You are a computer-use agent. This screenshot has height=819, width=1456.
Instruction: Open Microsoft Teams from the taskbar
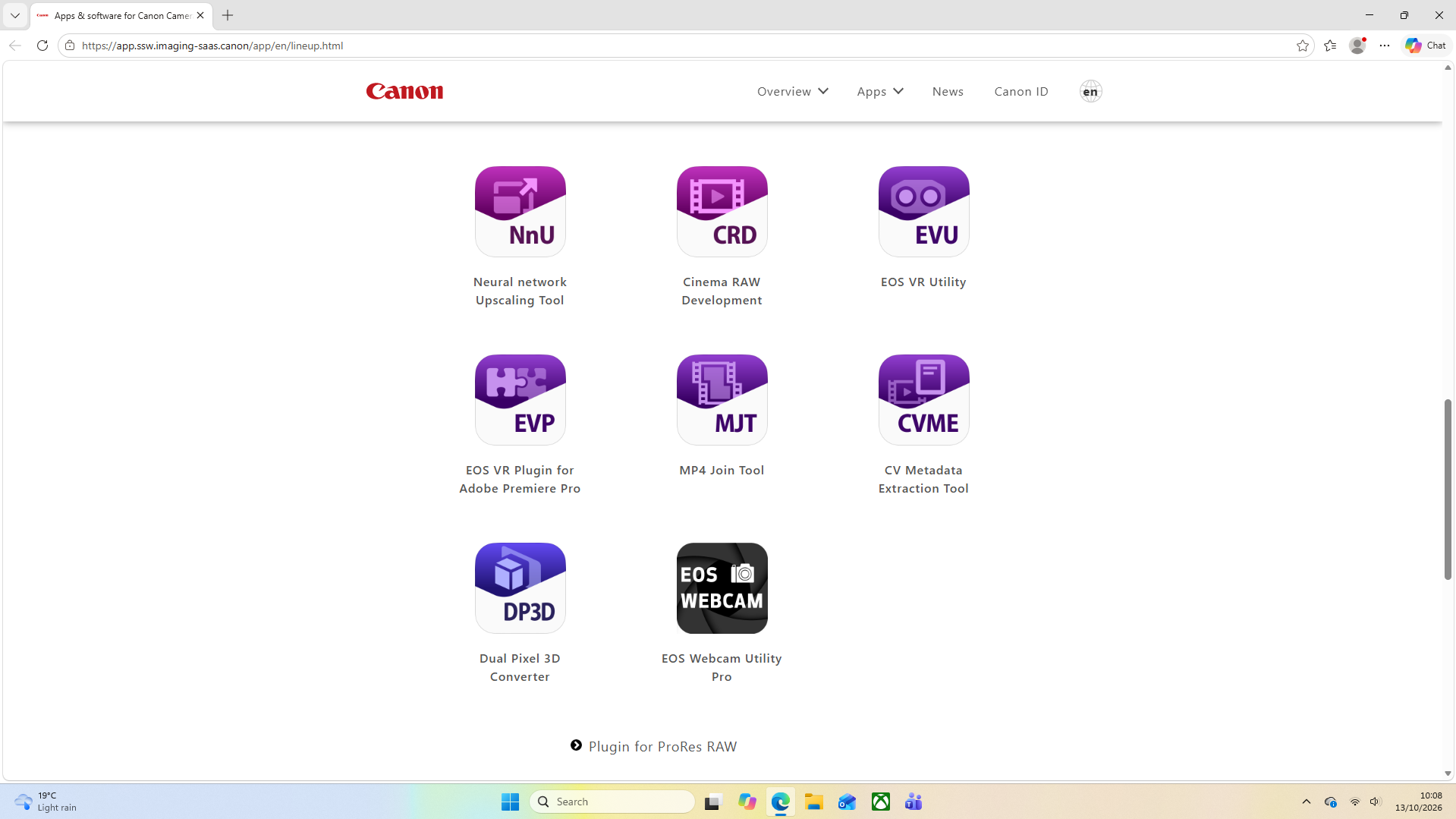(x=914, y=802)
